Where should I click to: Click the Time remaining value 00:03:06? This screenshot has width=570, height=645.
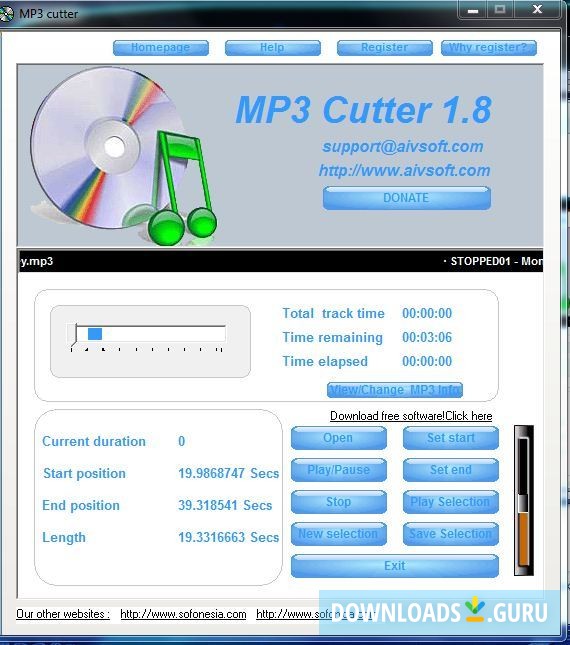click(x=427, y=337)
